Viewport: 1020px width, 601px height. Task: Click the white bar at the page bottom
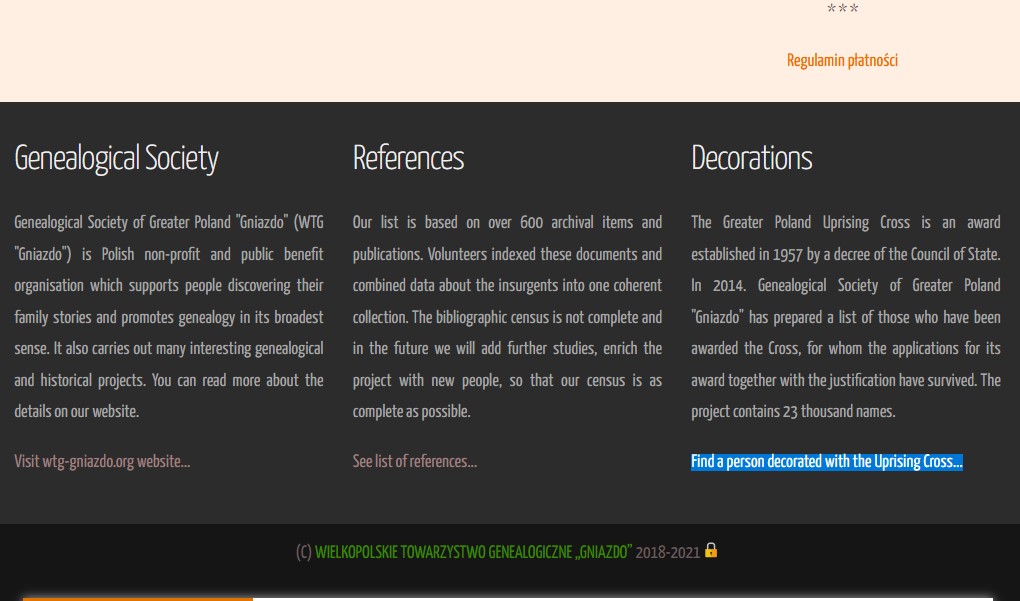click(x=620, y=598)
